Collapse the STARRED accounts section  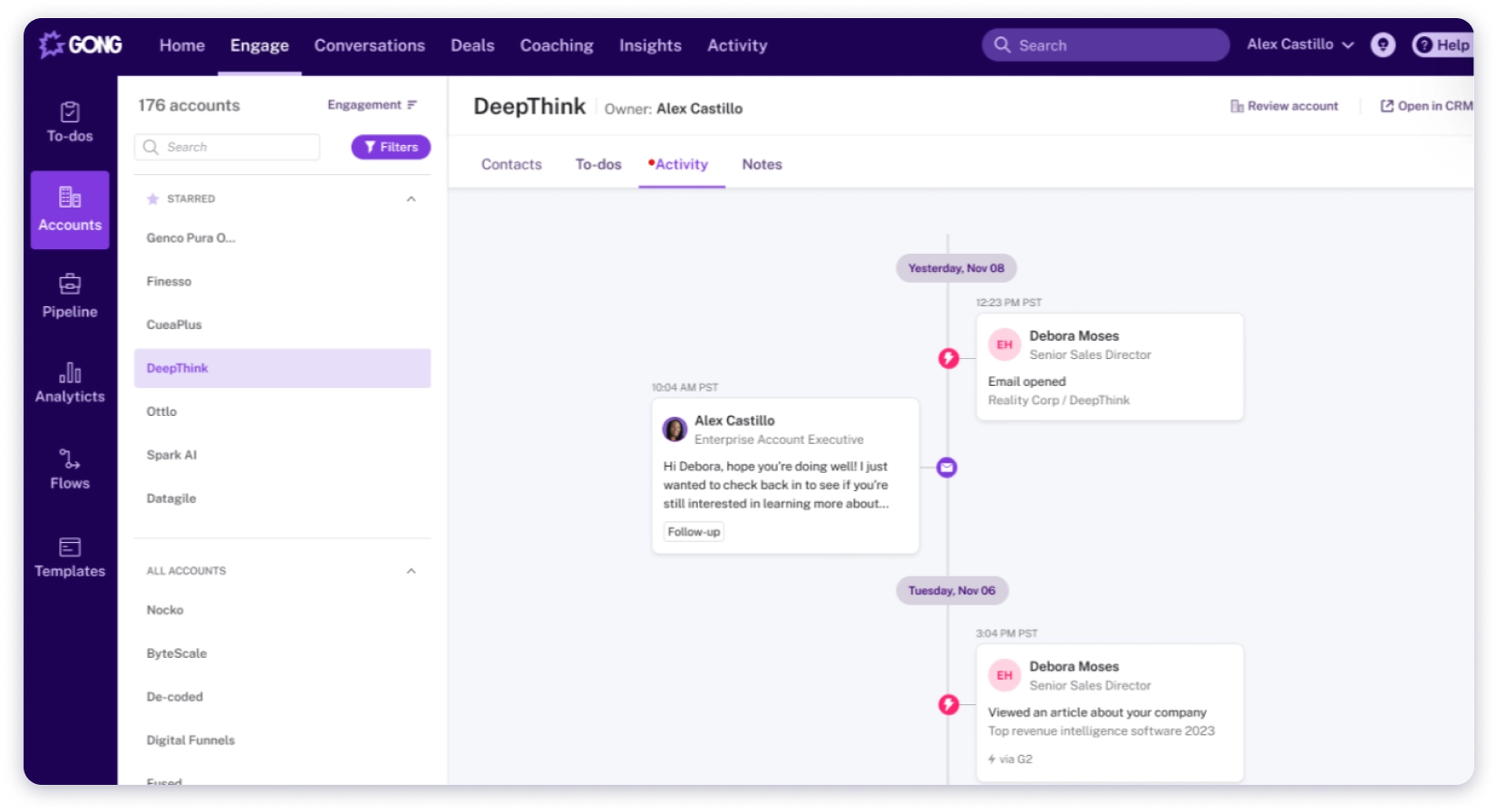click(x=412, y=198)
